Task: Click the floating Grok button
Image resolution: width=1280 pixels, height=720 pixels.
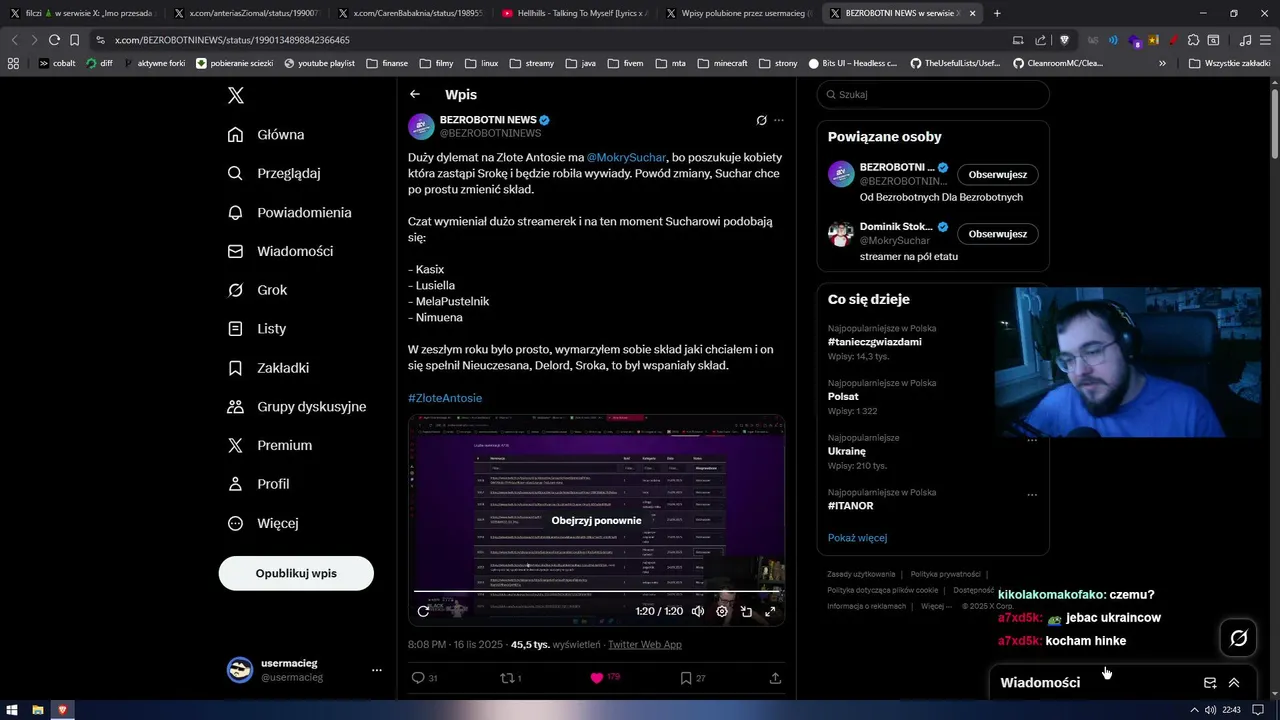Action: point(1238,638)
